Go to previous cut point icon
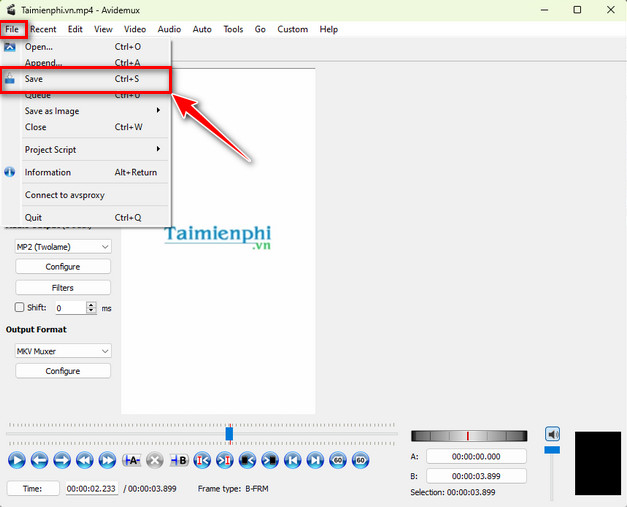 (202, 460)
